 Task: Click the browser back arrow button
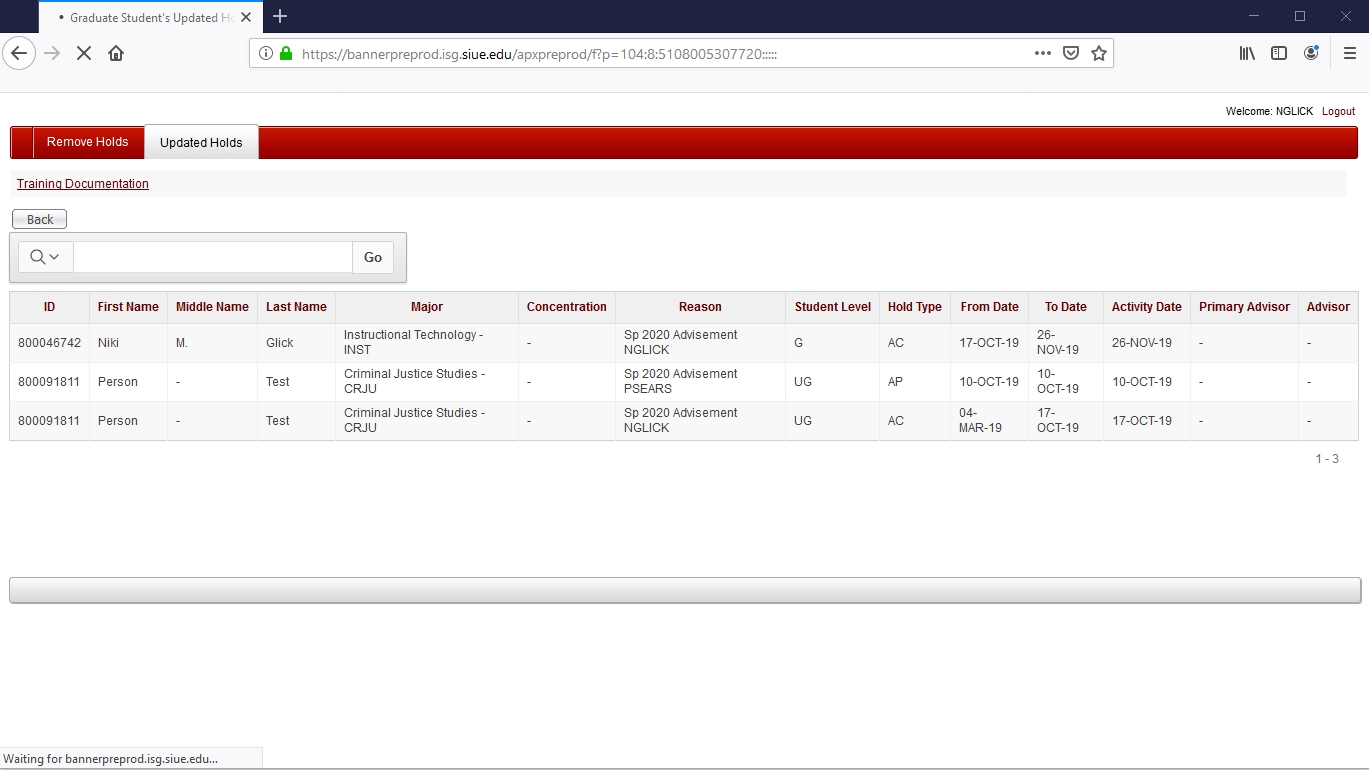pyautogui.click(x=19, y=53)
